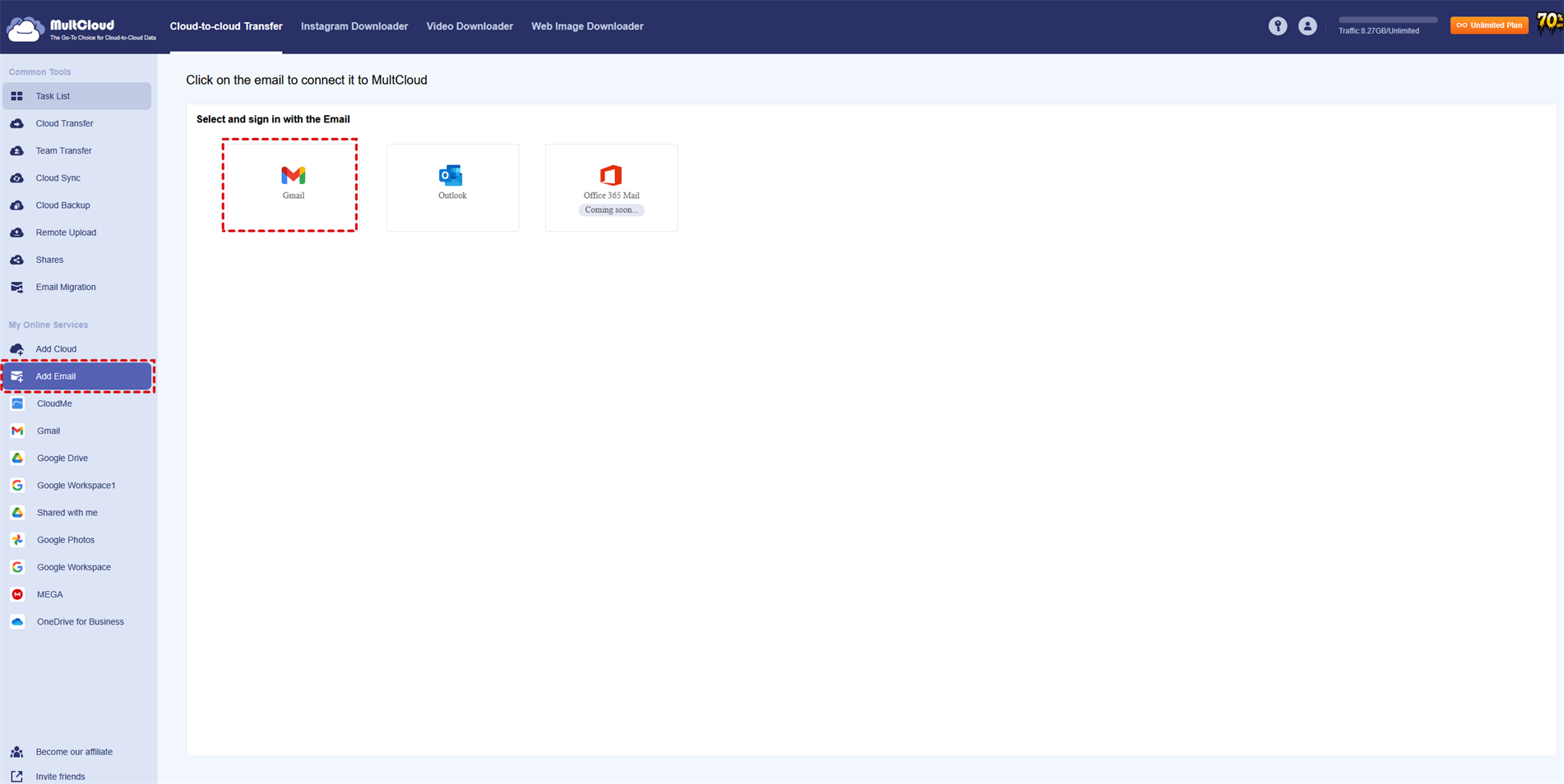Click the Cloud Sync sidebar icon
1564x784 pixels.
(16, 178)
